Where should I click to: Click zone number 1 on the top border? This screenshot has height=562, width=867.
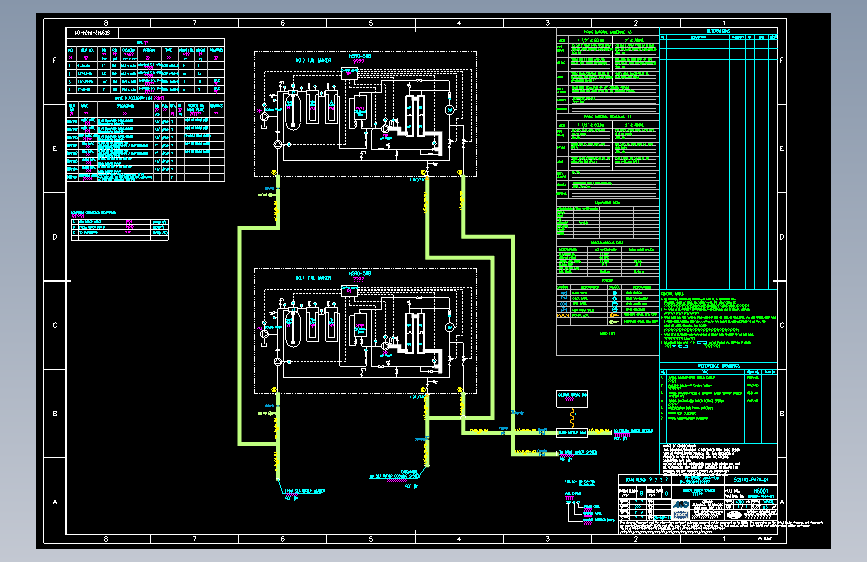tap(724, 23)
